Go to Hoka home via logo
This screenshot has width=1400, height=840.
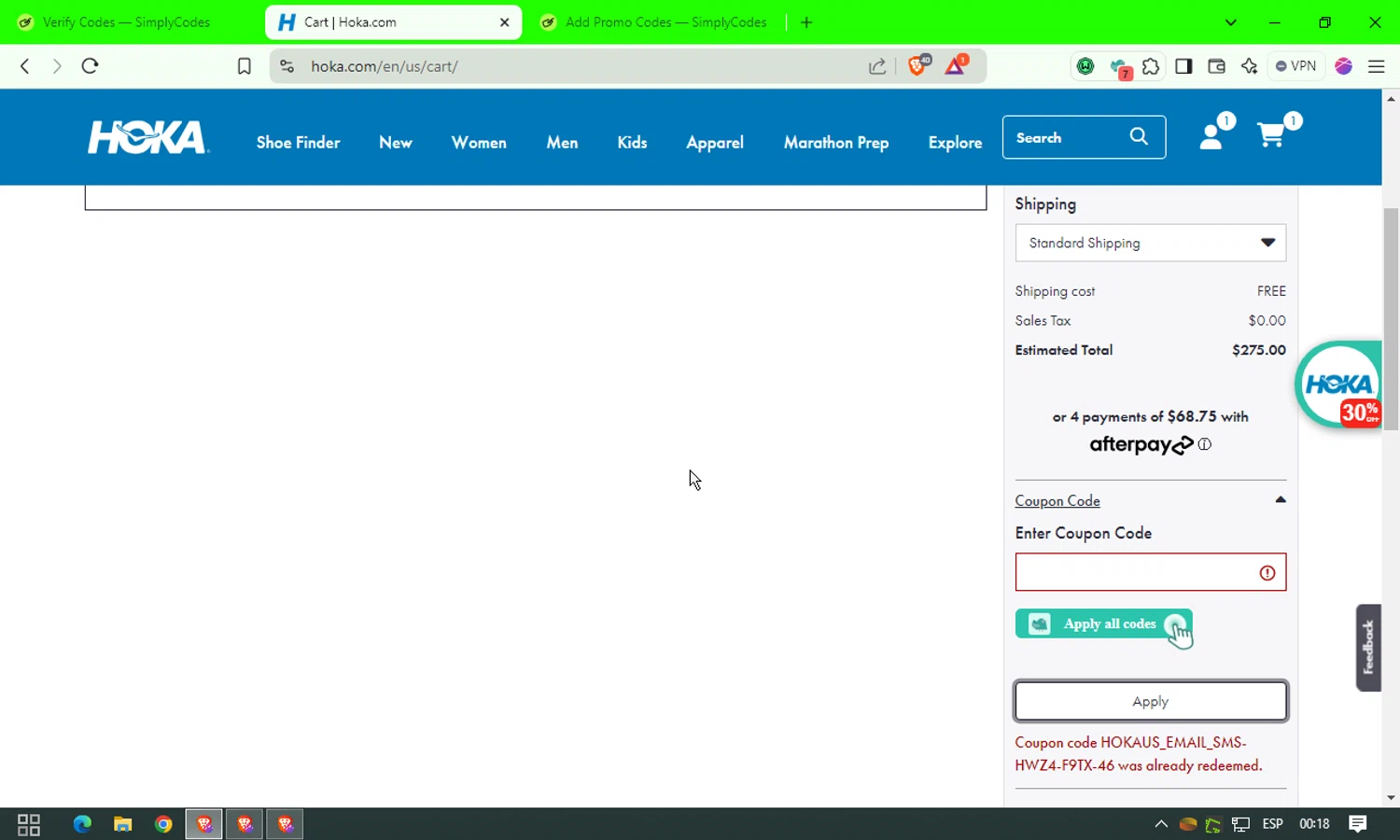point(148,137)
